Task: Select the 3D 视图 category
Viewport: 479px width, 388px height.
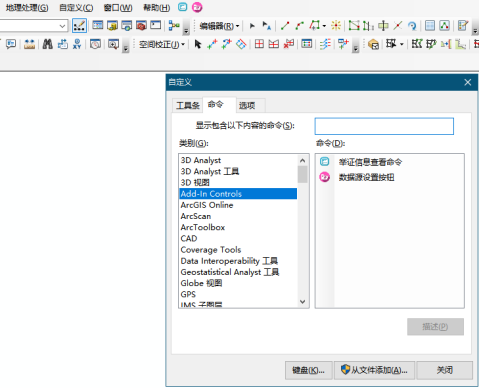Action: [x=238, y=183]
